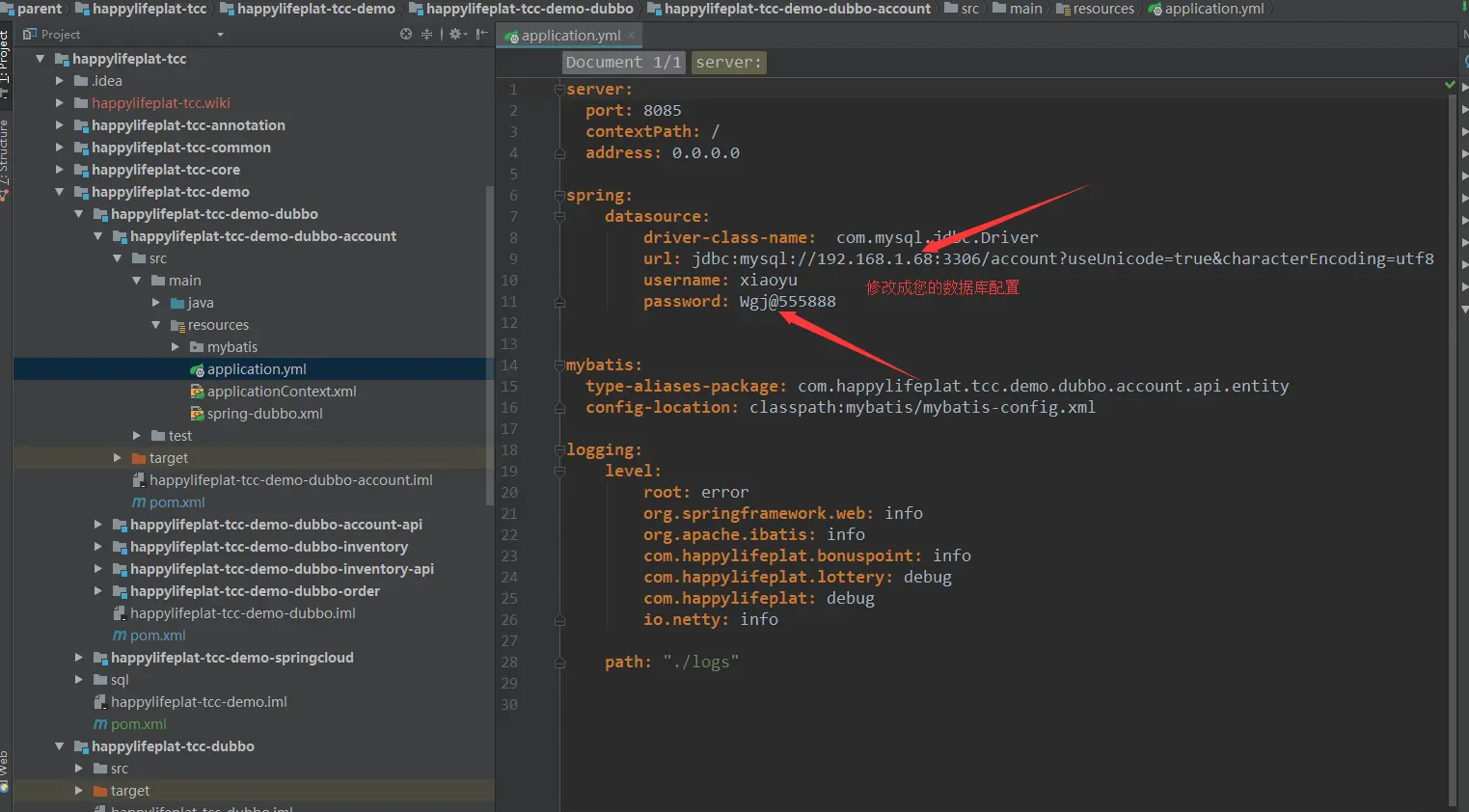
Task: Click the green inspection checkmark indicator
Action: click(x=1450, y=85)
